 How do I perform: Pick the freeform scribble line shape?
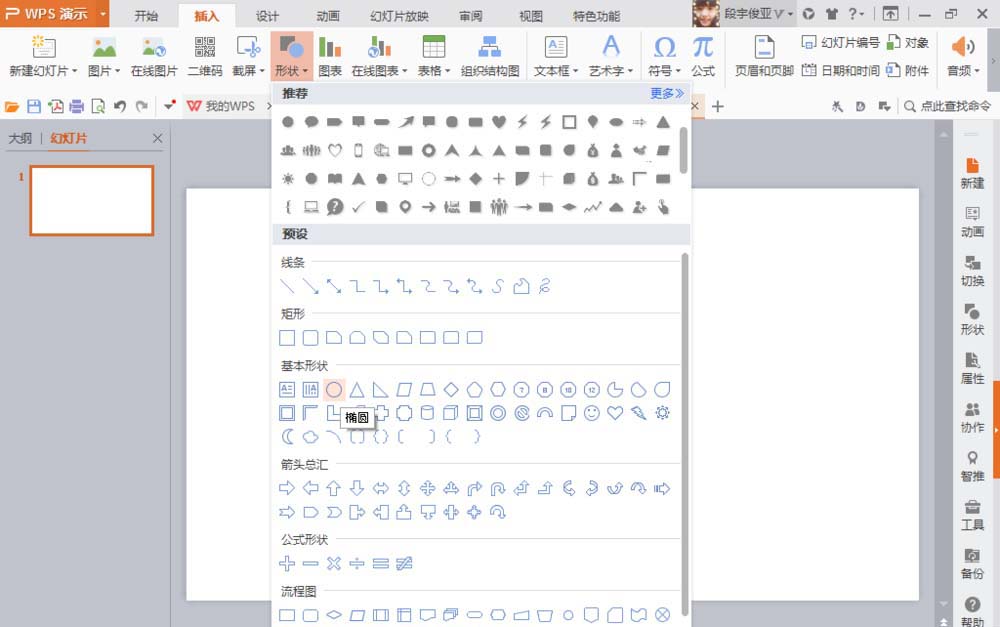pos(545,286)
